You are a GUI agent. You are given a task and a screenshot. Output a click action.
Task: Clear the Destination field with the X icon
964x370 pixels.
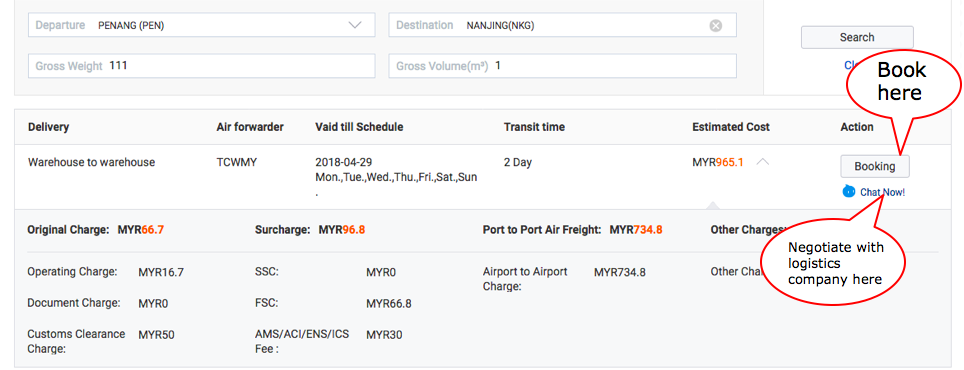[x=716, y=25]
